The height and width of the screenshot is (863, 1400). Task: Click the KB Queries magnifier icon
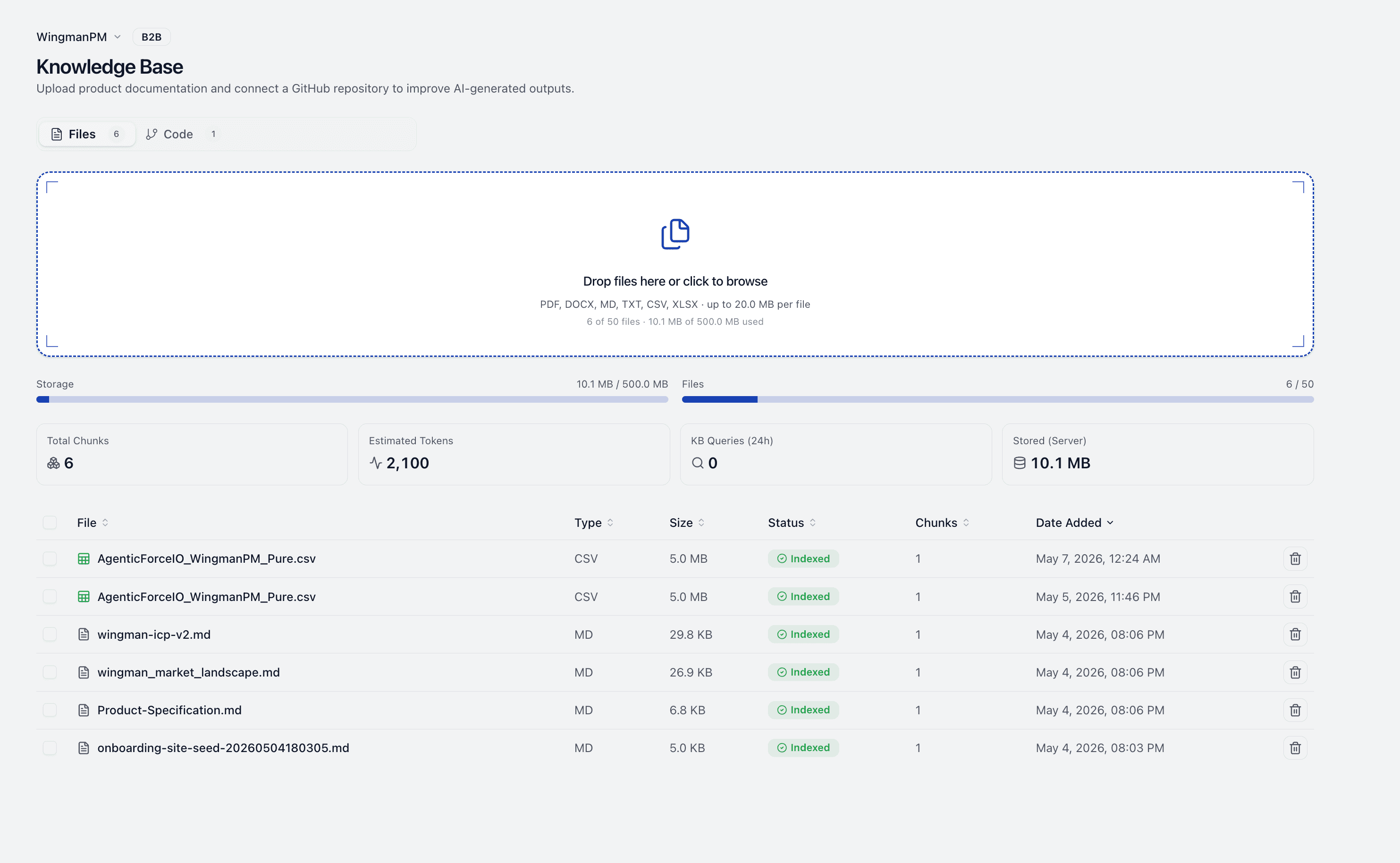click(698, 463)
